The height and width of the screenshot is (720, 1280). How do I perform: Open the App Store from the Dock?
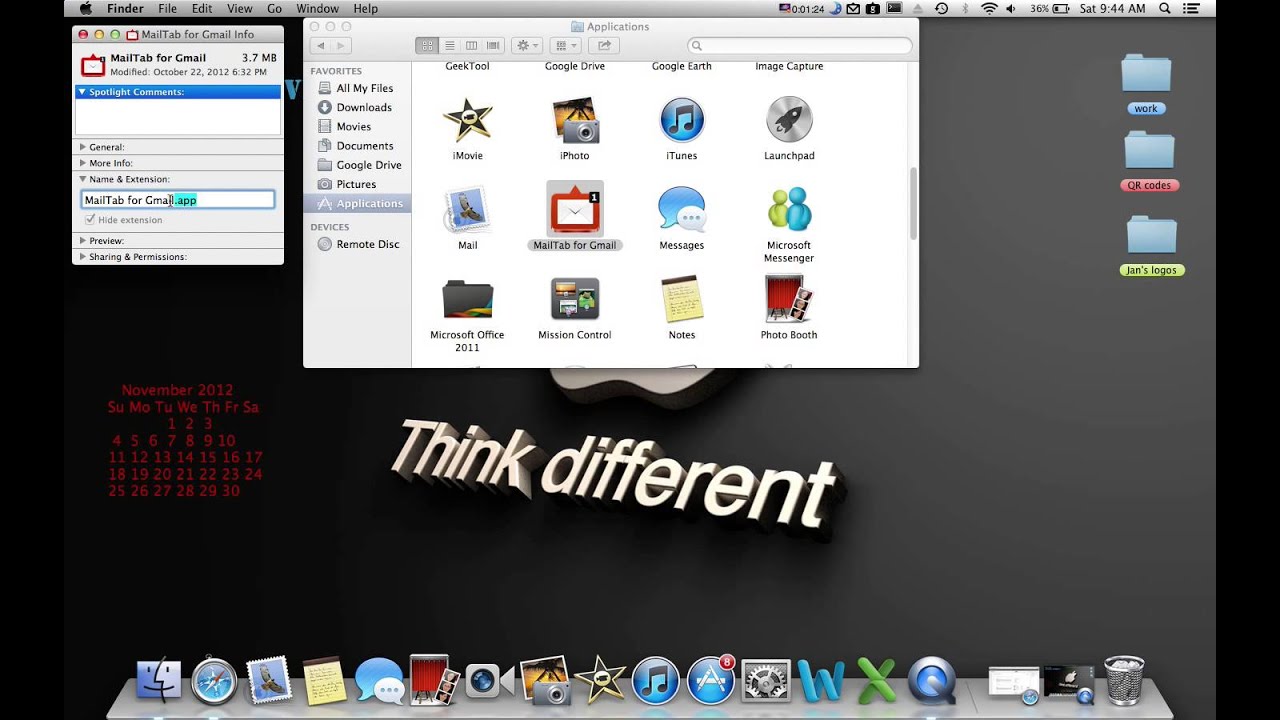711,681
